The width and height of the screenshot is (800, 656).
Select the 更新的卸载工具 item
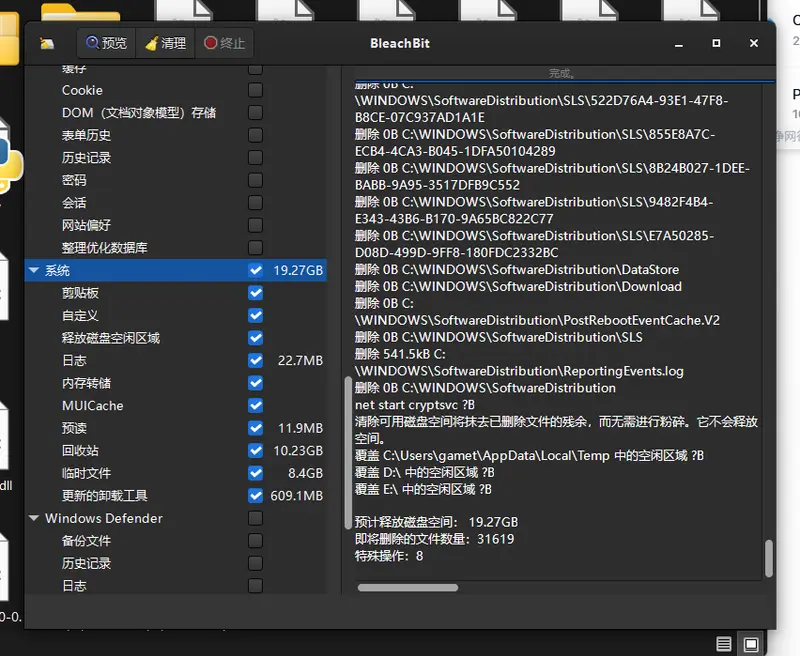(x=105, y=495)
